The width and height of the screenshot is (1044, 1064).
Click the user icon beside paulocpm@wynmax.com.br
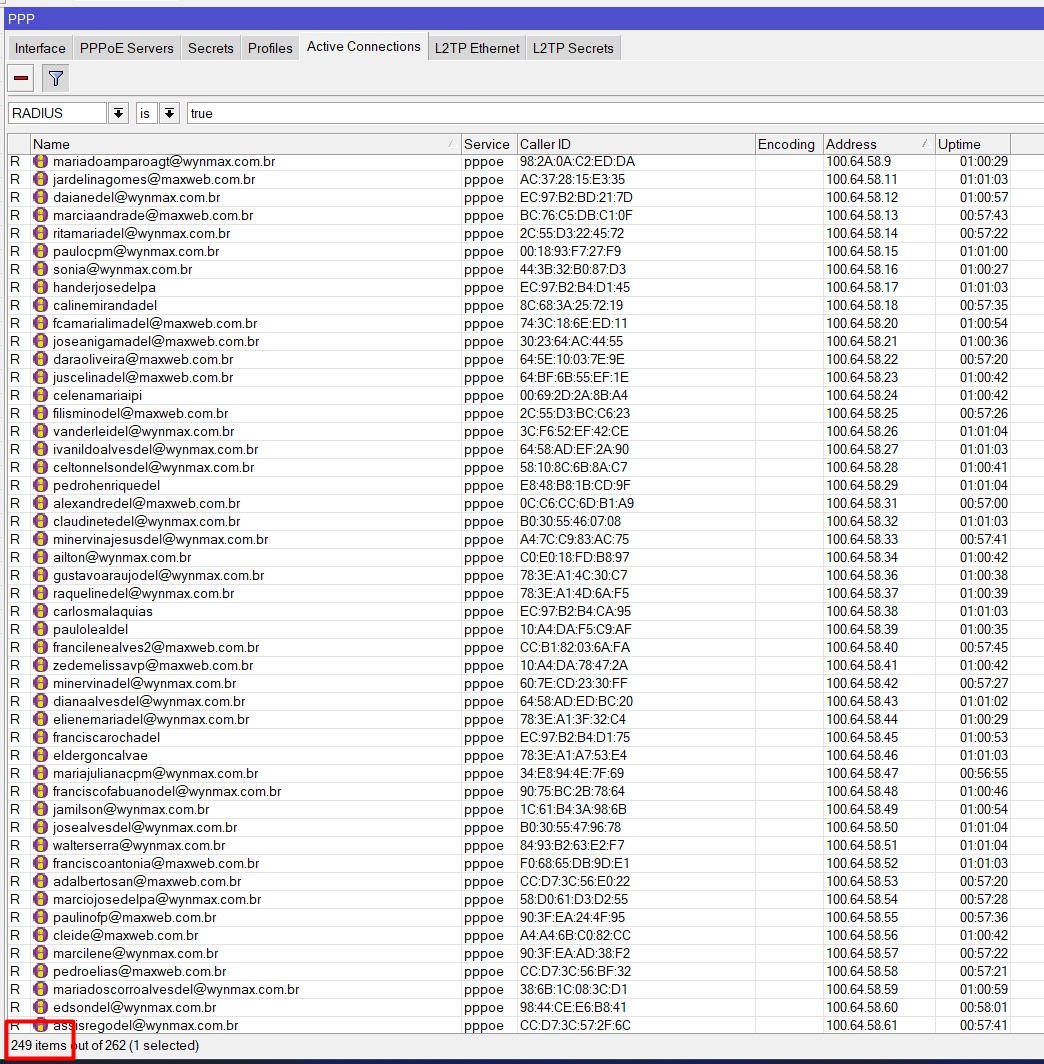(x=41, y=251)
